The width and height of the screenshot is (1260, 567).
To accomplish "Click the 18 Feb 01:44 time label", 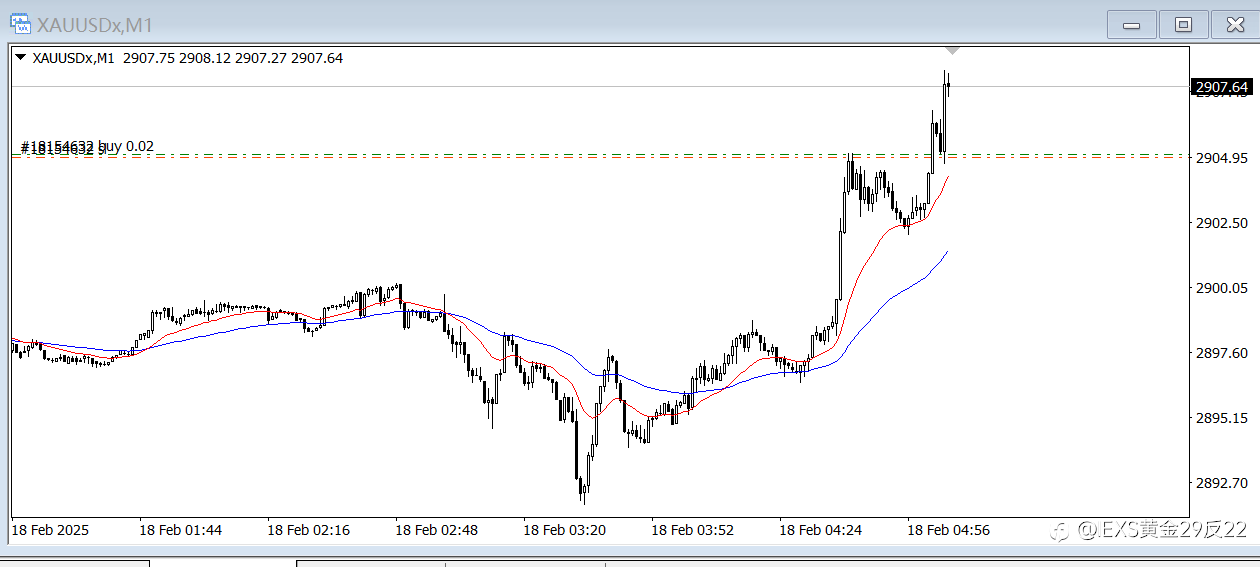I will [x=180, y=530].
